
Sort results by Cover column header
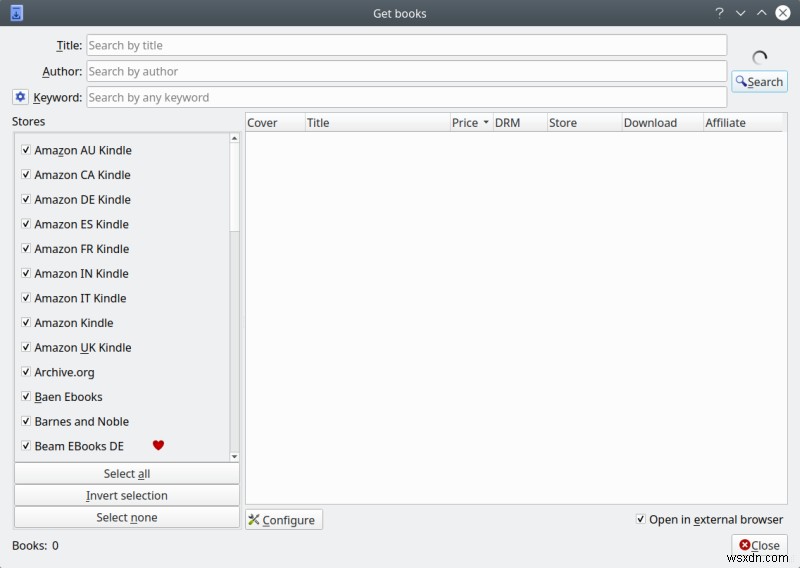click(275, 122)
